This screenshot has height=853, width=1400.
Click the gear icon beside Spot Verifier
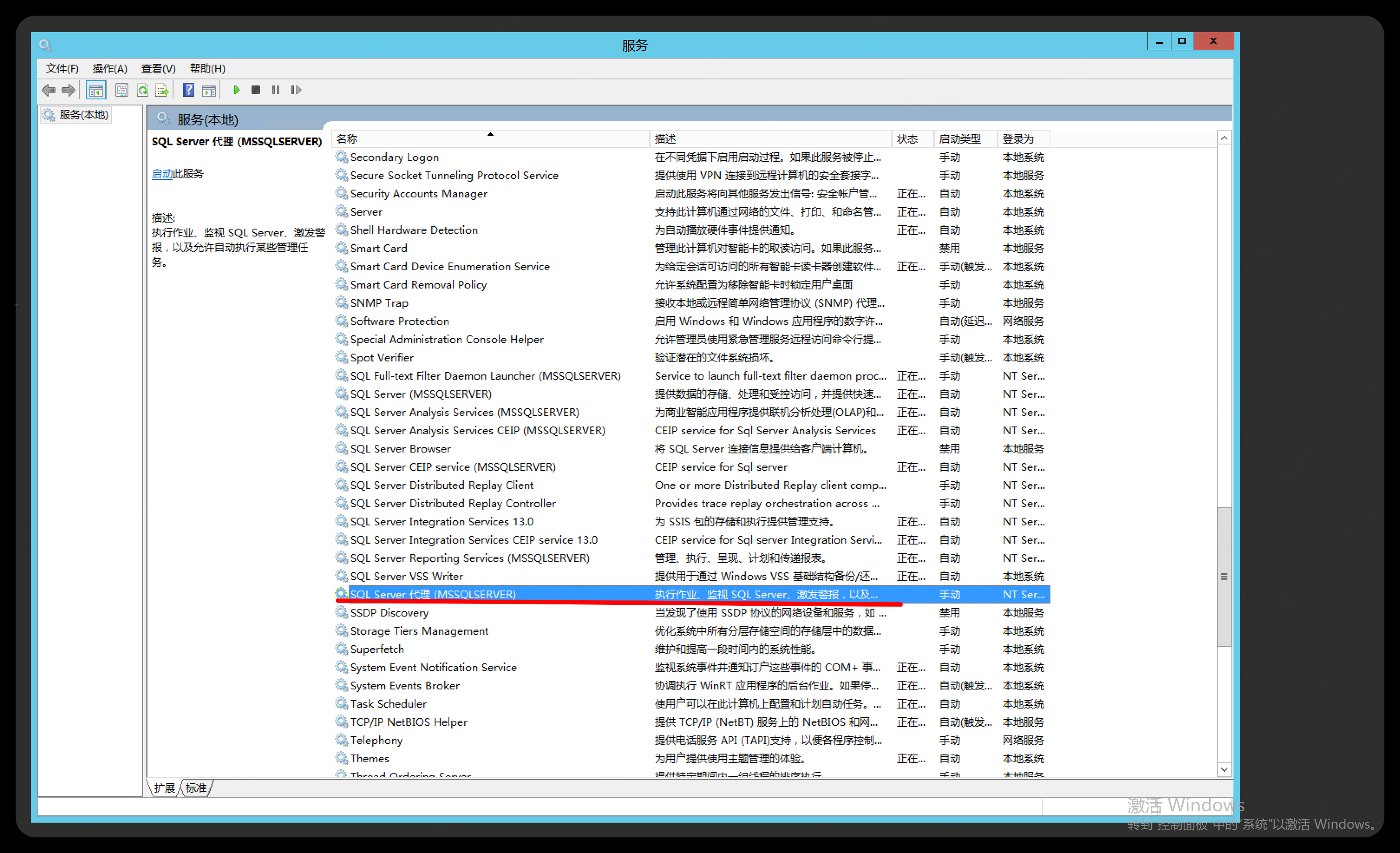click(x=341, y=357)
